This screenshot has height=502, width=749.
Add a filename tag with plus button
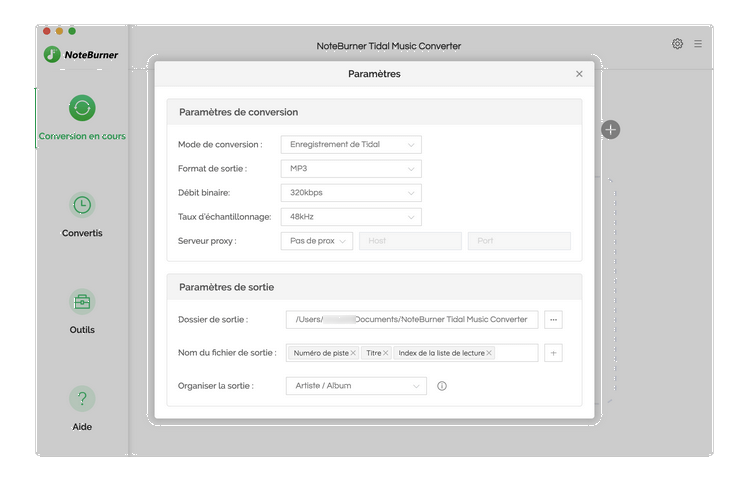pos(553,353)
